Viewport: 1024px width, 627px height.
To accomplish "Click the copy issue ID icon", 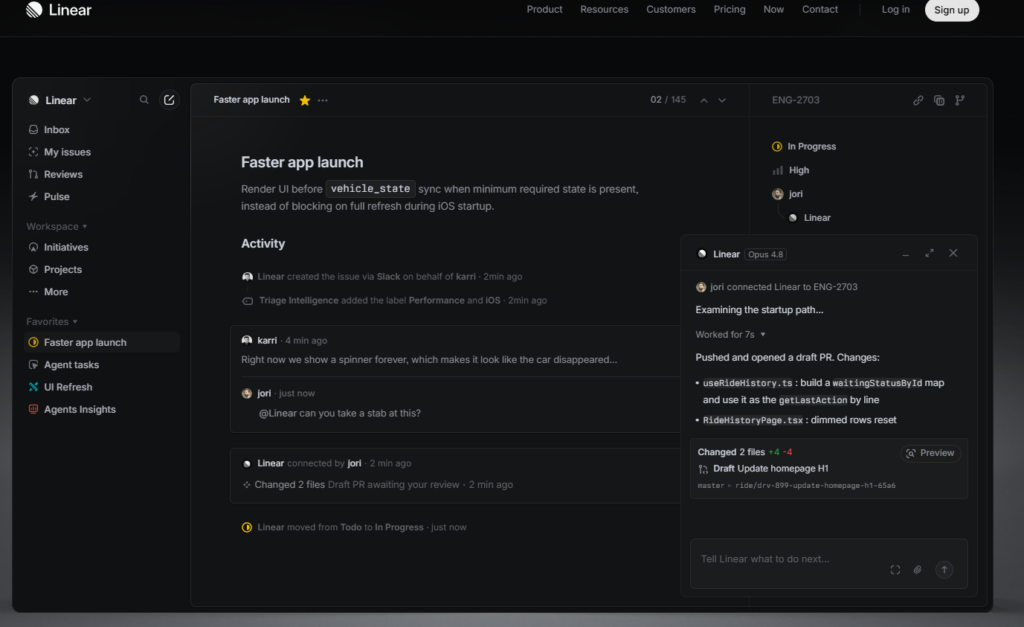I will (939, 101).
